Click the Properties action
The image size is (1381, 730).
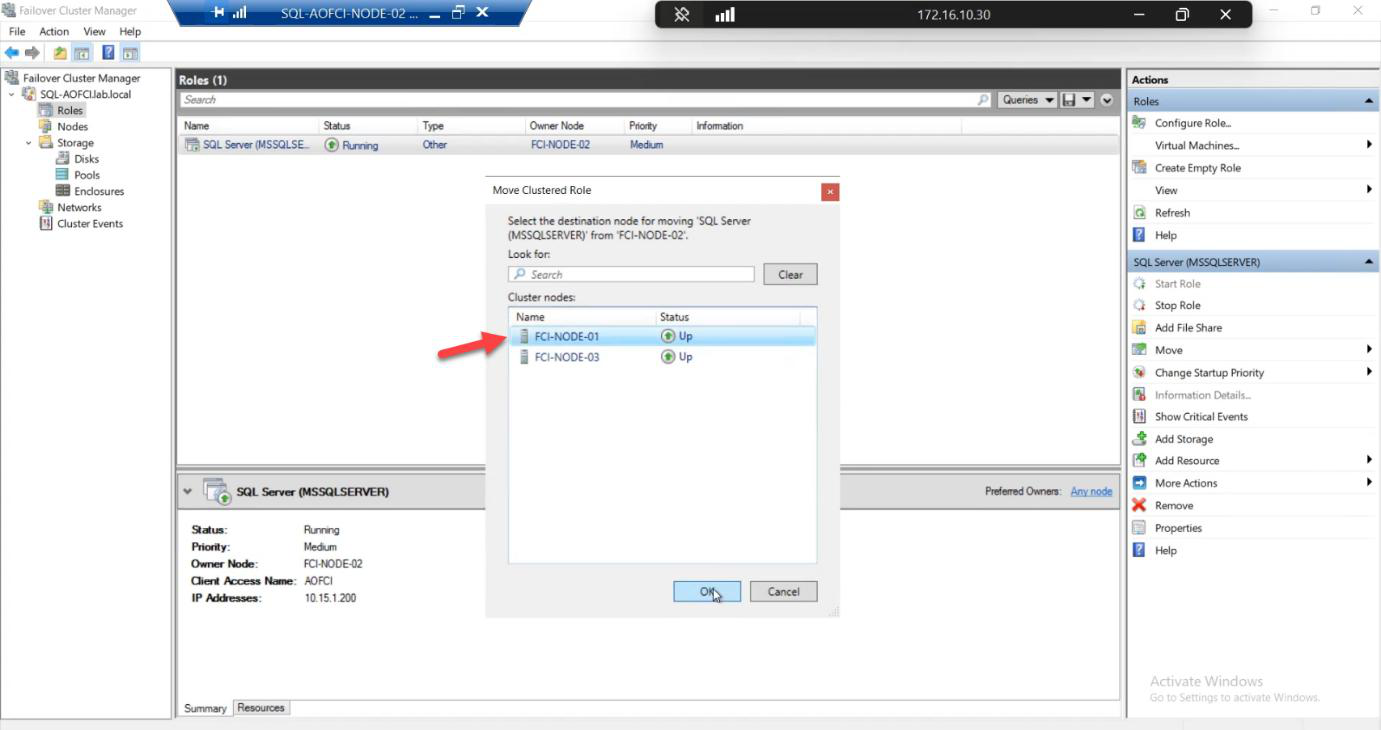1177,528
